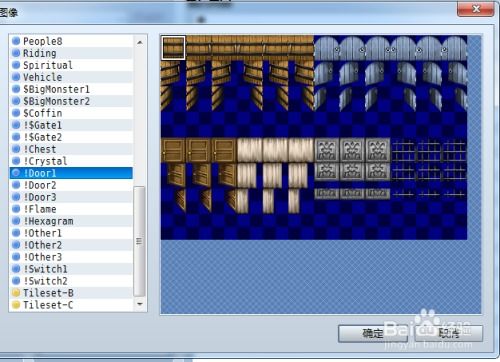Click the list scrollbar thumb

click(139, 241)
